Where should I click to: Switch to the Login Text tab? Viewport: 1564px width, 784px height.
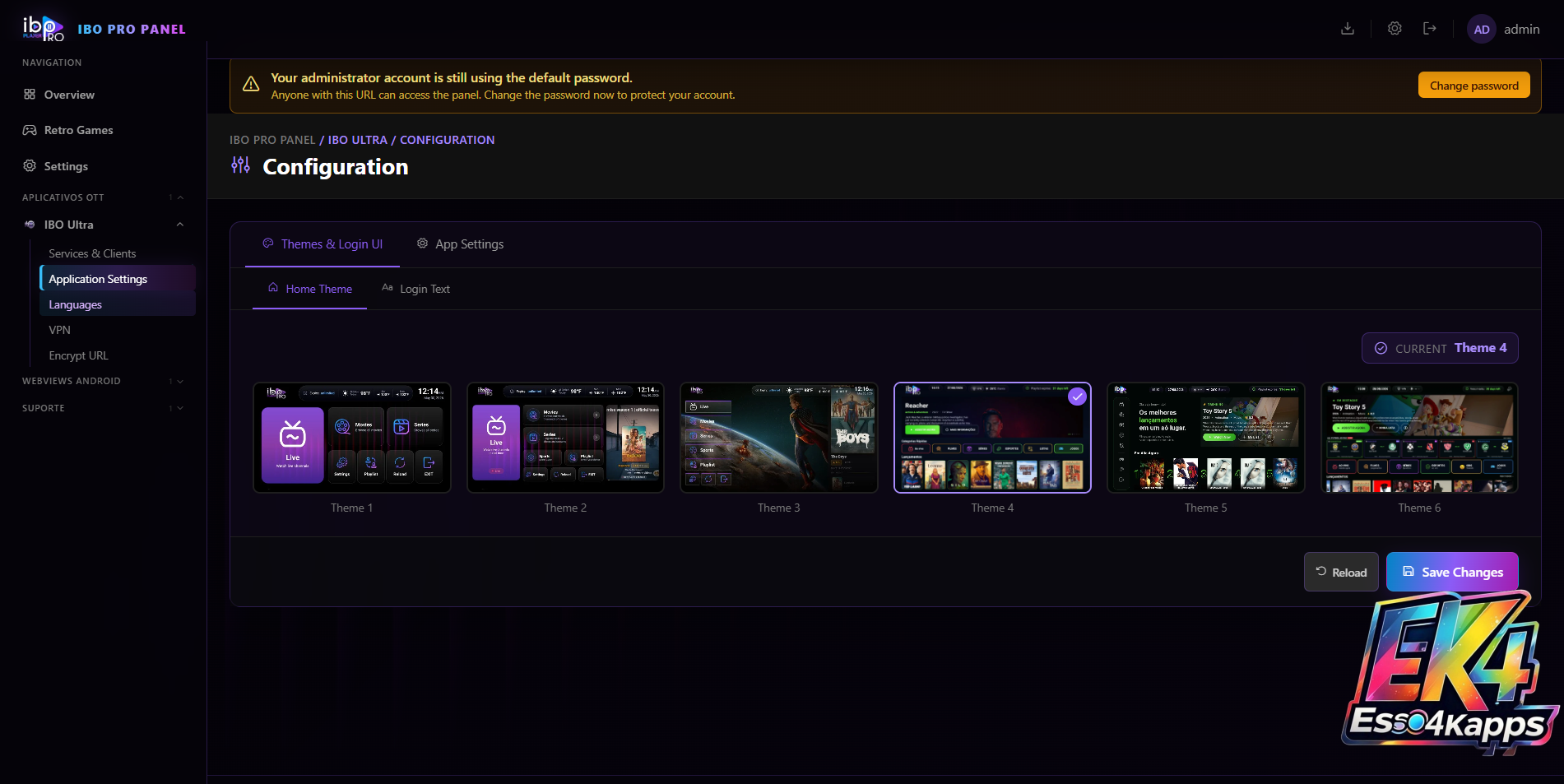click(415, 289)
